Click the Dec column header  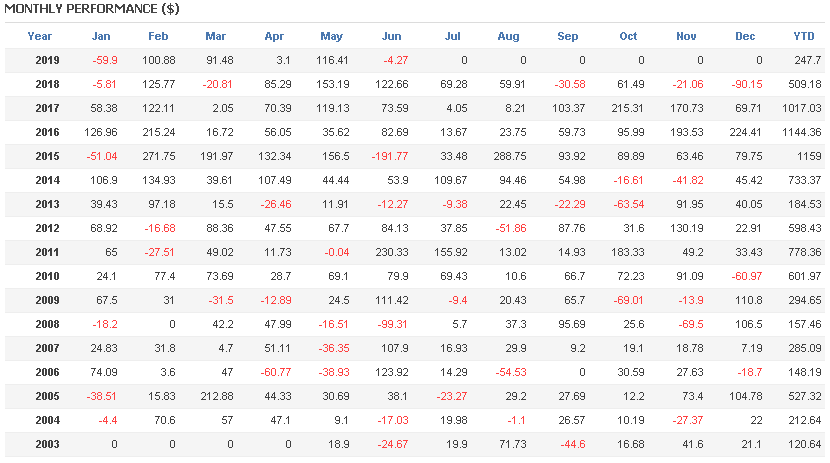pyautogui.click(x=745, y=36)
